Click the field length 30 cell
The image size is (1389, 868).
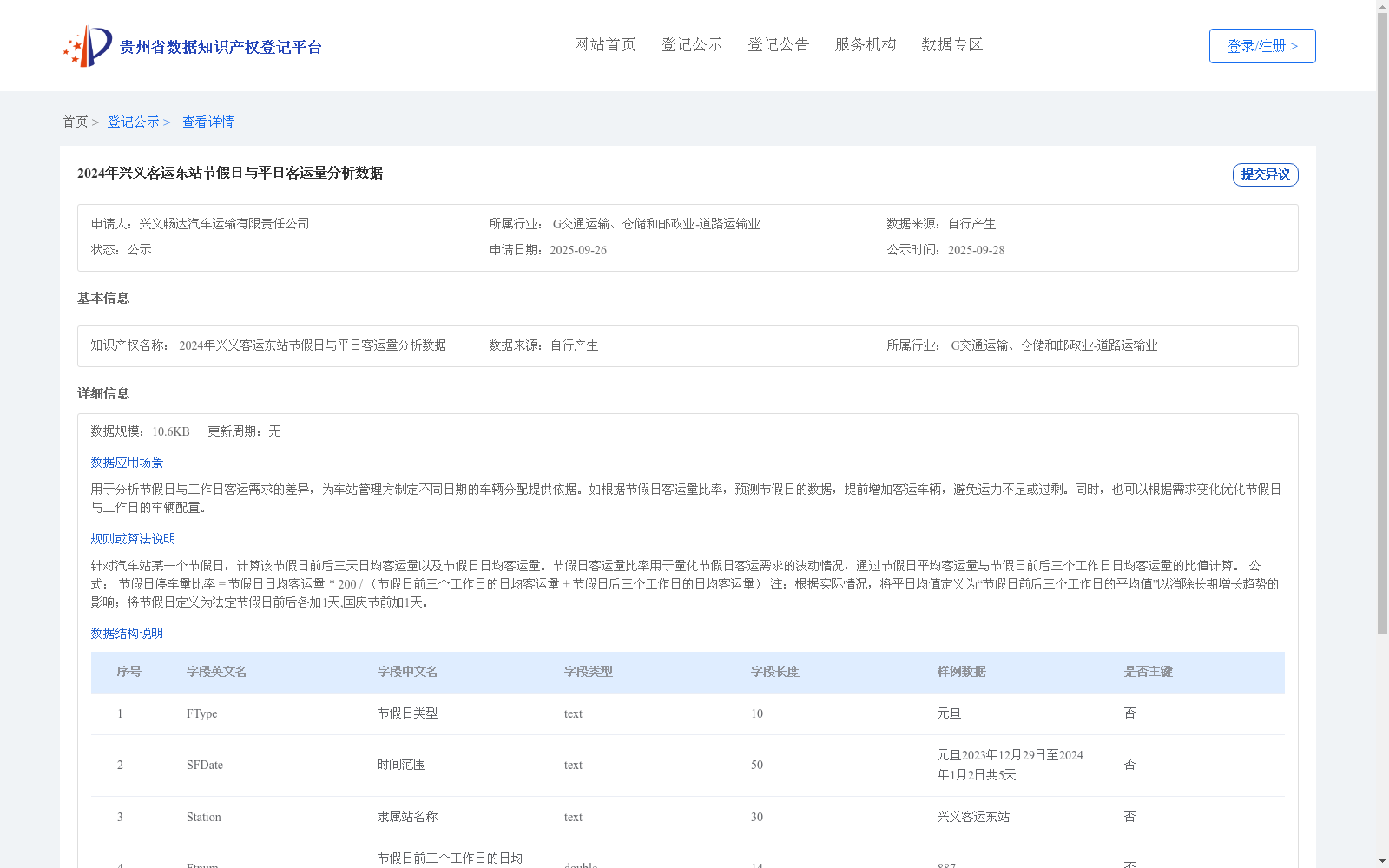[x=757, y=818]
